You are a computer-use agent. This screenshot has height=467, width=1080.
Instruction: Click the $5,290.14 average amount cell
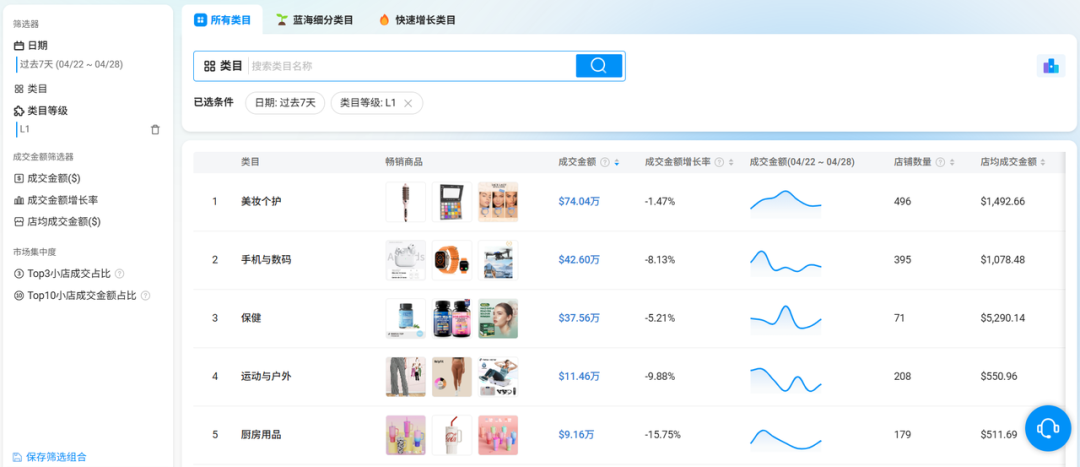1003,318
